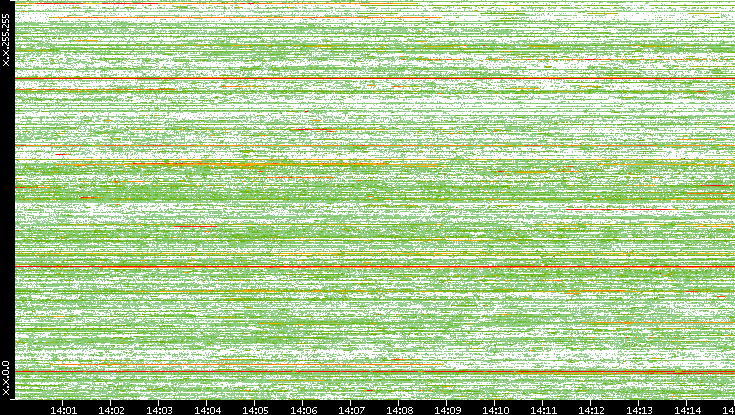Image resolution: width=735 pixels, height=415 pixels.
Task: Click the 14:07 time label
Action: tap(351, 410)
